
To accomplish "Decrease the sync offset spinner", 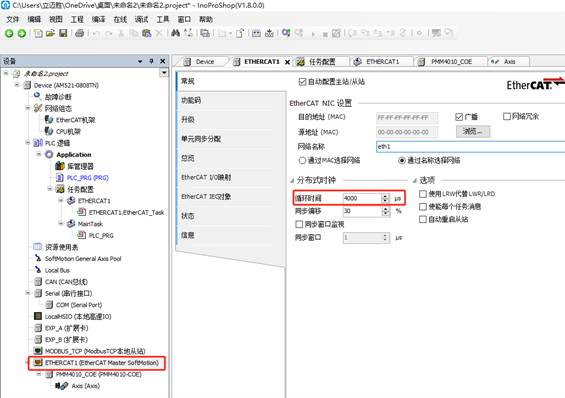I will [x=386, y=213].
